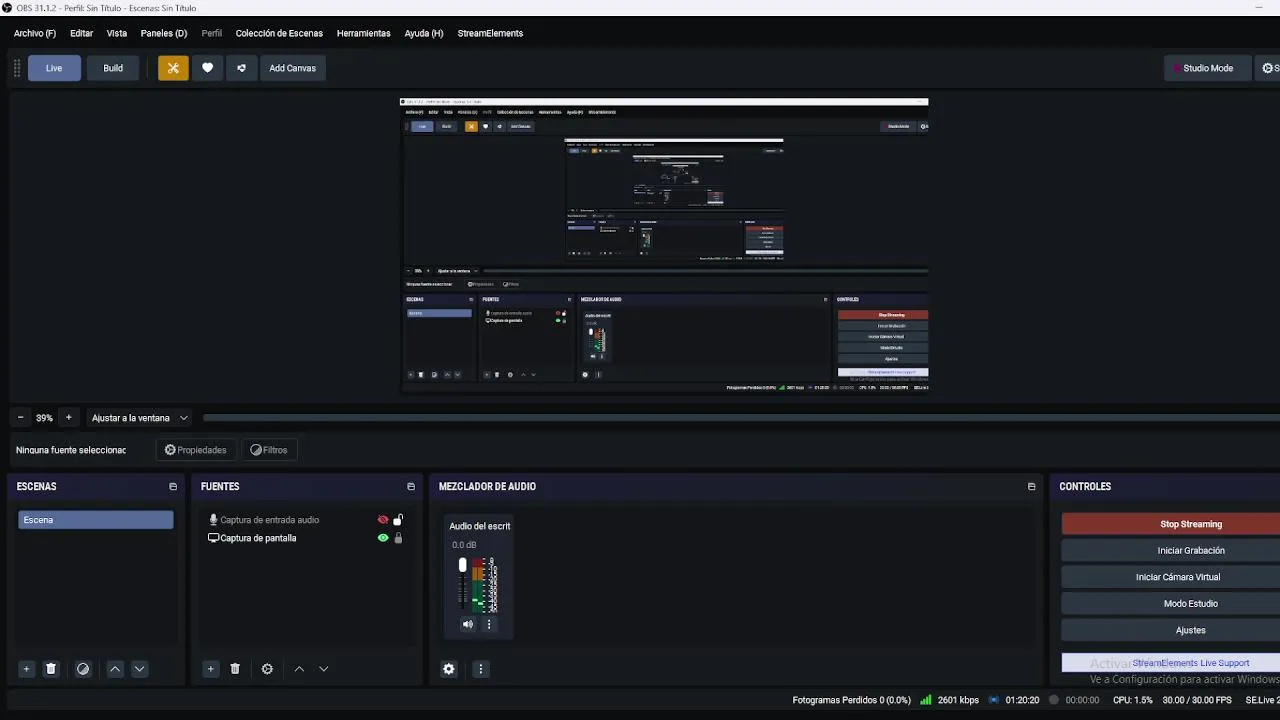Open the StreamElements menu

pyautogui.click(x=490, y=33)
